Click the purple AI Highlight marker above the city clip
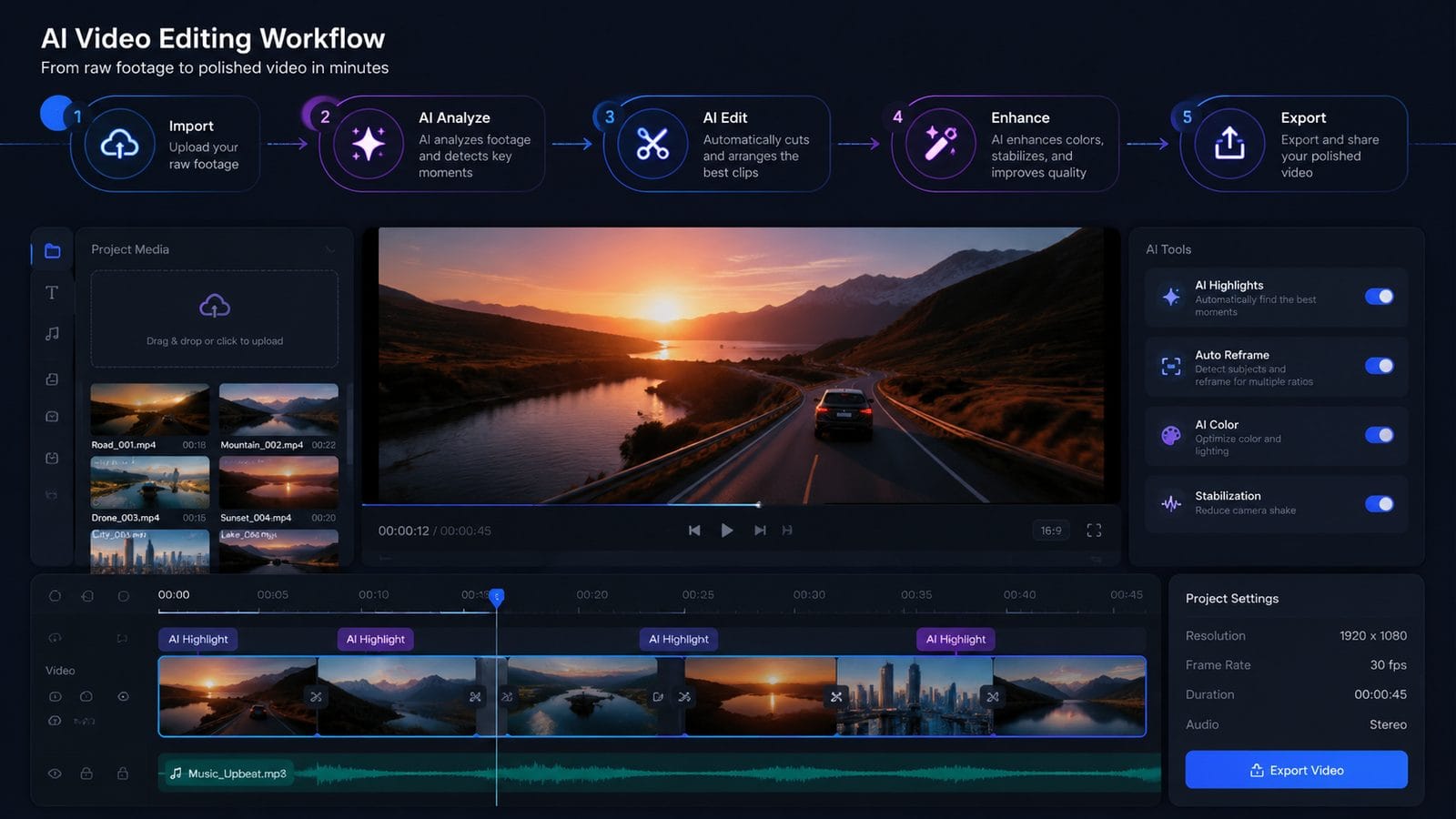1456x819 pixels. 955,640
